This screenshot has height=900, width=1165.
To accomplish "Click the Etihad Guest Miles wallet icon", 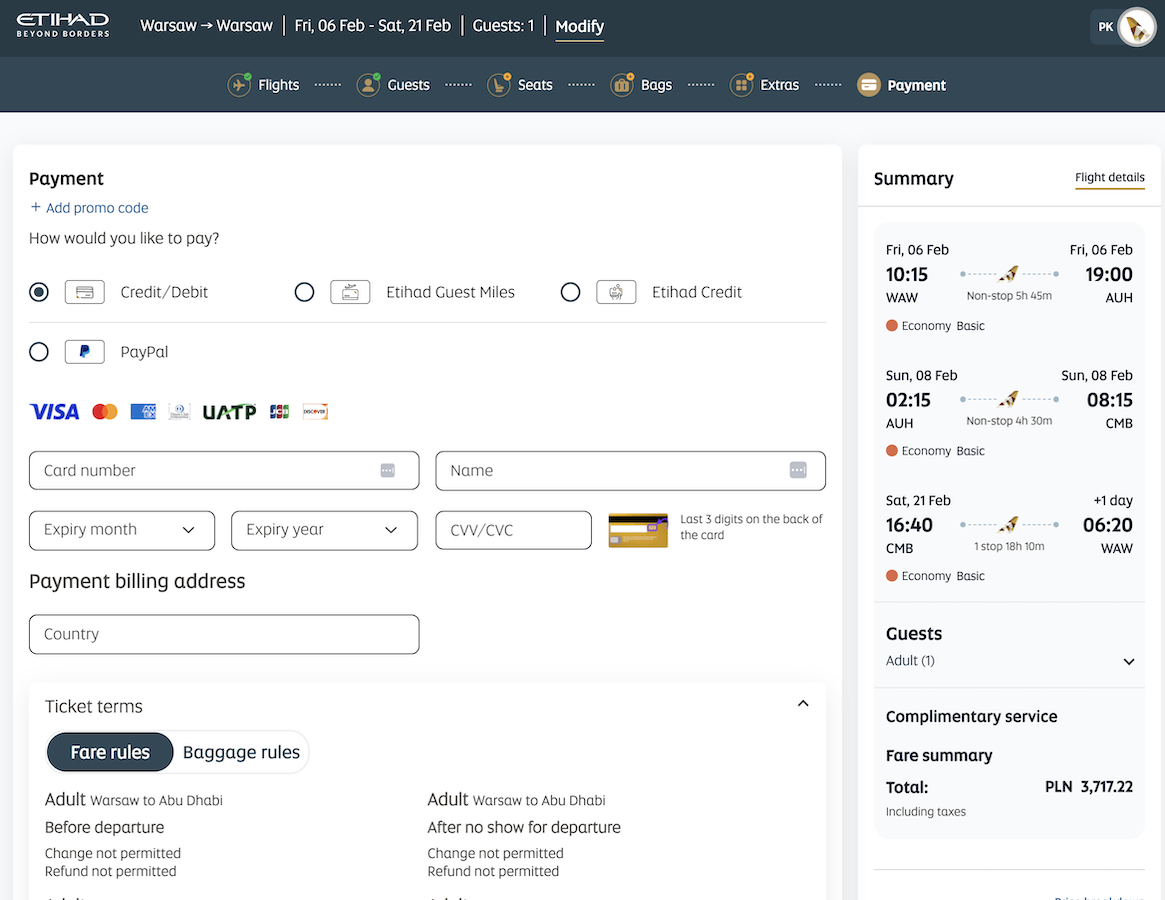I will (350, 292).
